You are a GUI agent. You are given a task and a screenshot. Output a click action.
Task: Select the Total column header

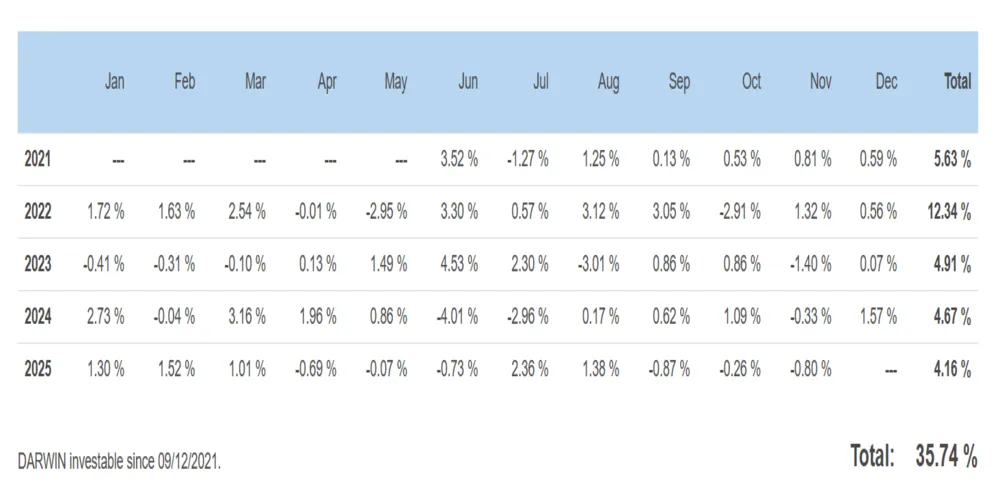(957, 82)
